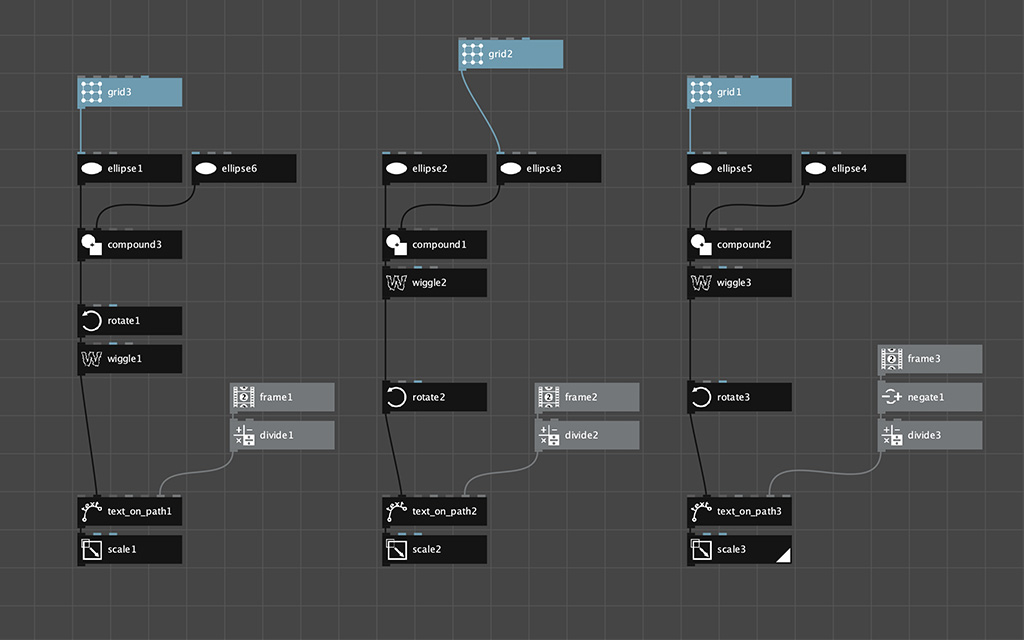Image resolution: width=1024 pixels, height=640 pixels.
Task: Click the ellipse4 oval icon
Action: click(815, 168)
